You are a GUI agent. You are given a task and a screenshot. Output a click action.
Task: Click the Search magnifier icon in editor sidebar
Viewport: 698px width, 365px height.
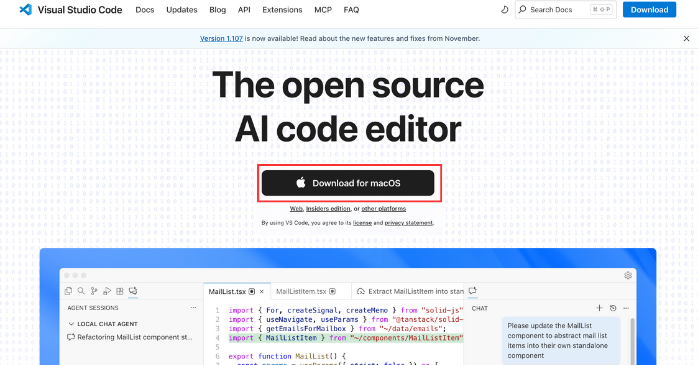[81, 291]
